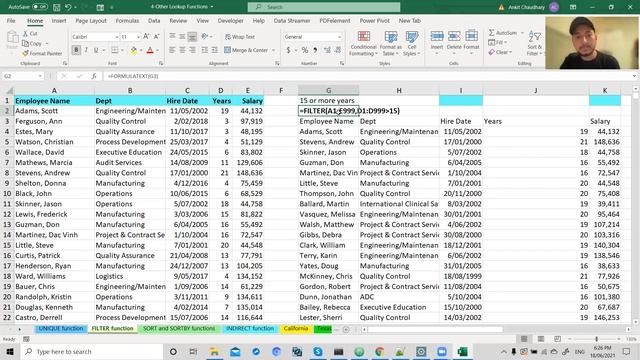Open Conditional Formatting menu
640x360 pixels.
(363, 43)
